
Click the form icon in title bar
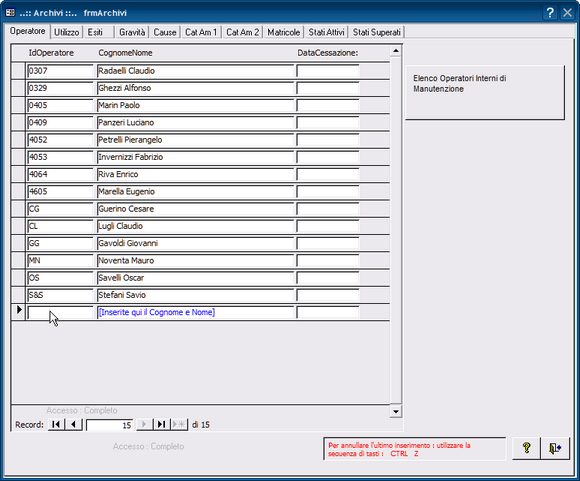(10, 13)
